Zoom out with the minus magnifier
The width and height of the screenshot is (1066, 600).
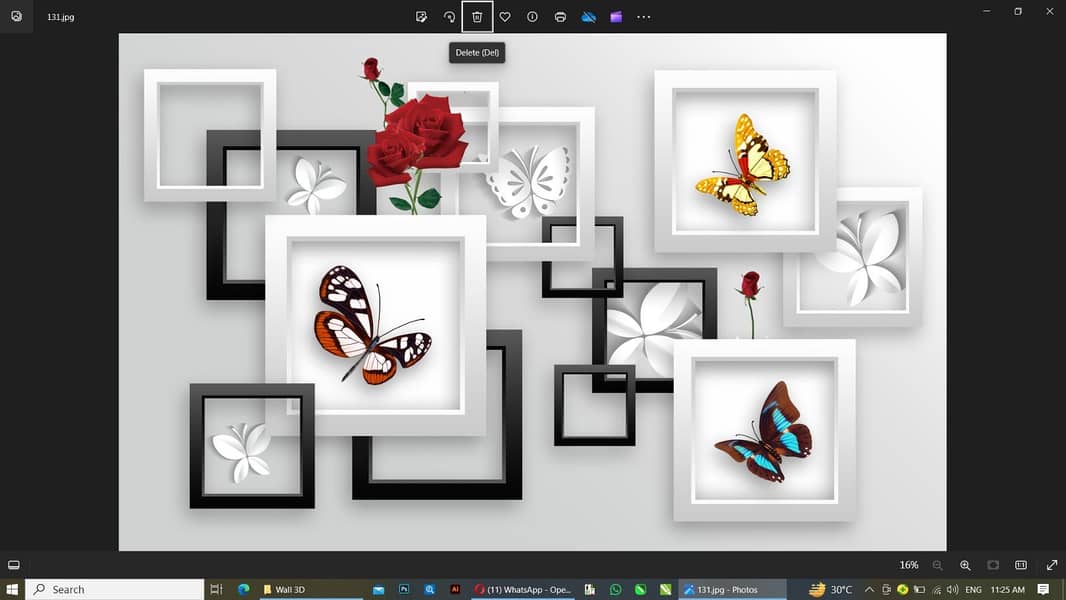(938, 565)
